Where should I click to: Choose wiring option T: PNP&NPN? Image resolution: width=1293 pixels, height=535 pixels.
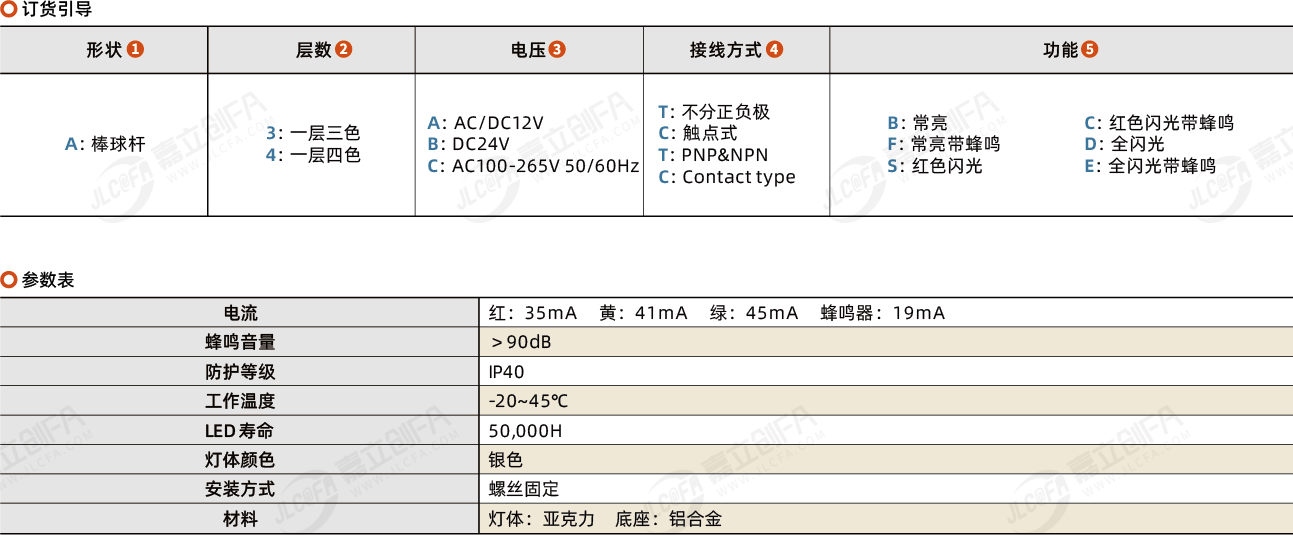pos(715,155)
